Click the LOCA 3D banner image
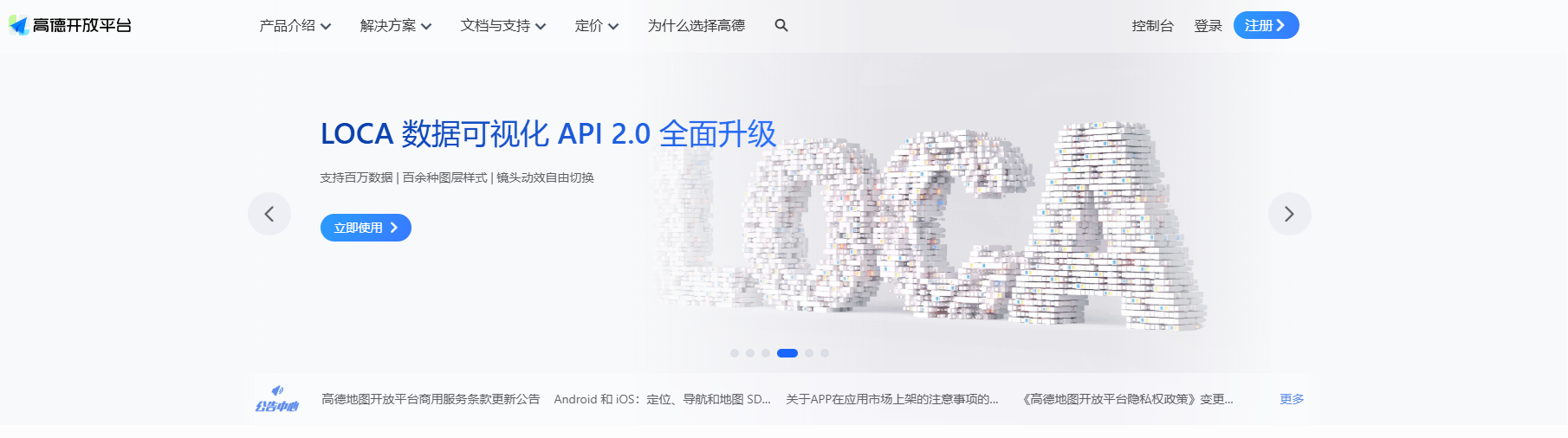This screenshot has height=438, width=1568. [x=931, y=225]
